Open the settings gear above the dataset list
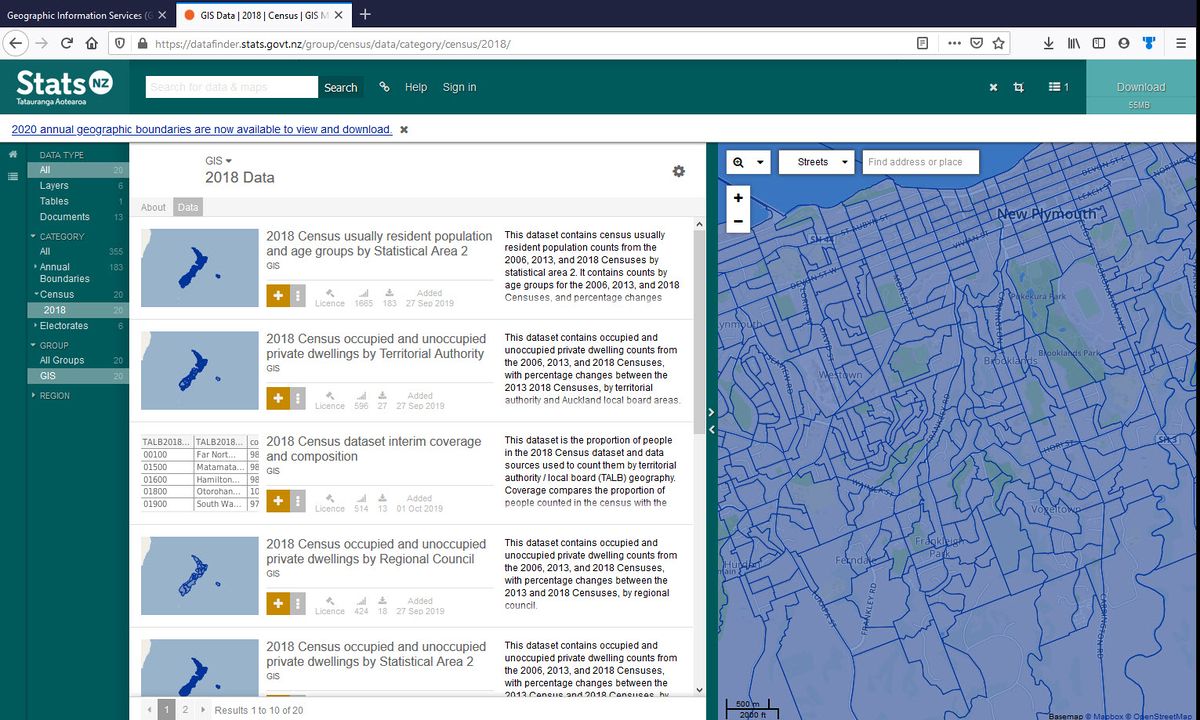The width and height of the screenshot is (1200, 720). click(679, 171)
